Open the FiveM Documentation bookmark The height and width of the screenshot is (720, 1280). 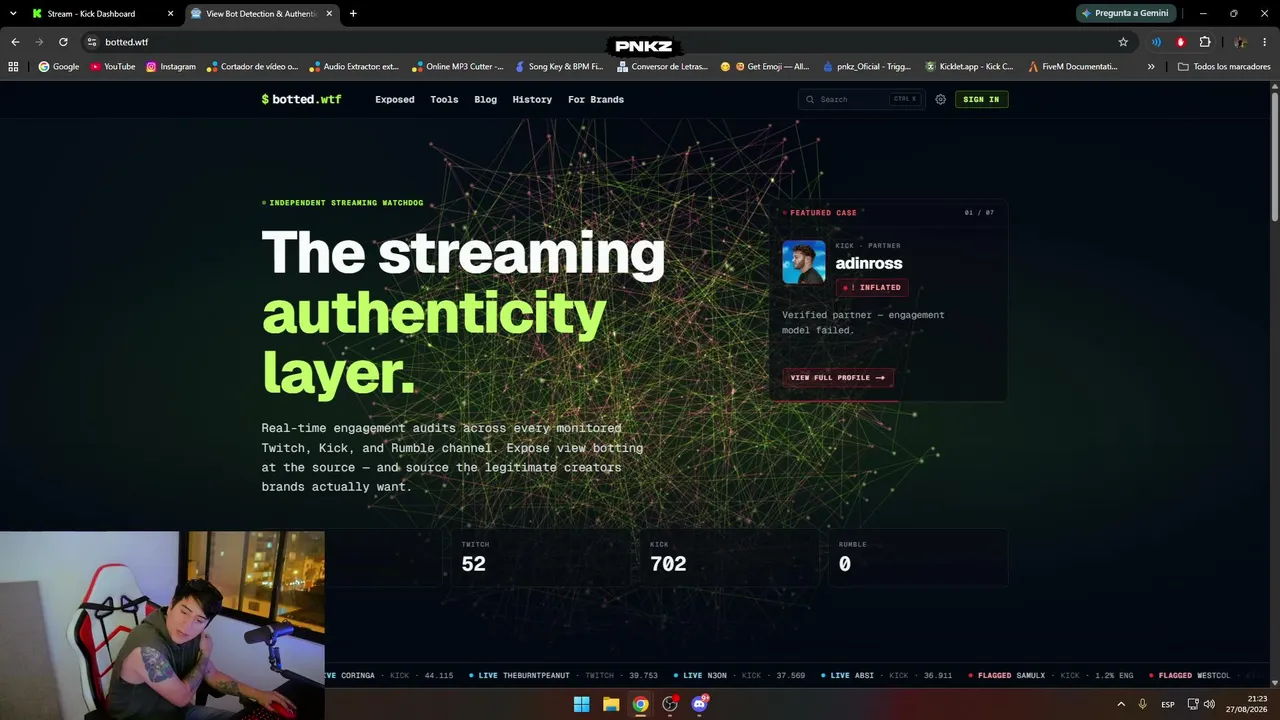[1072, 67]
